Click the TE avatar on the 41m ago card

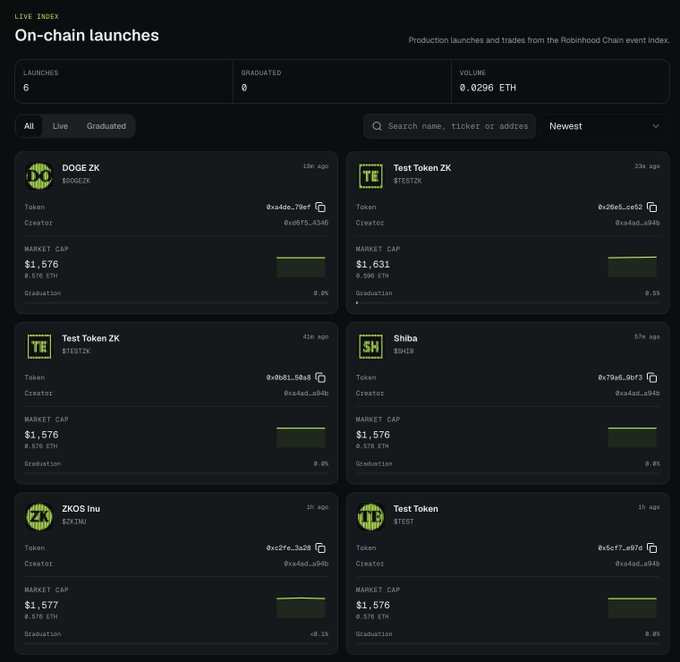(39, 347)
